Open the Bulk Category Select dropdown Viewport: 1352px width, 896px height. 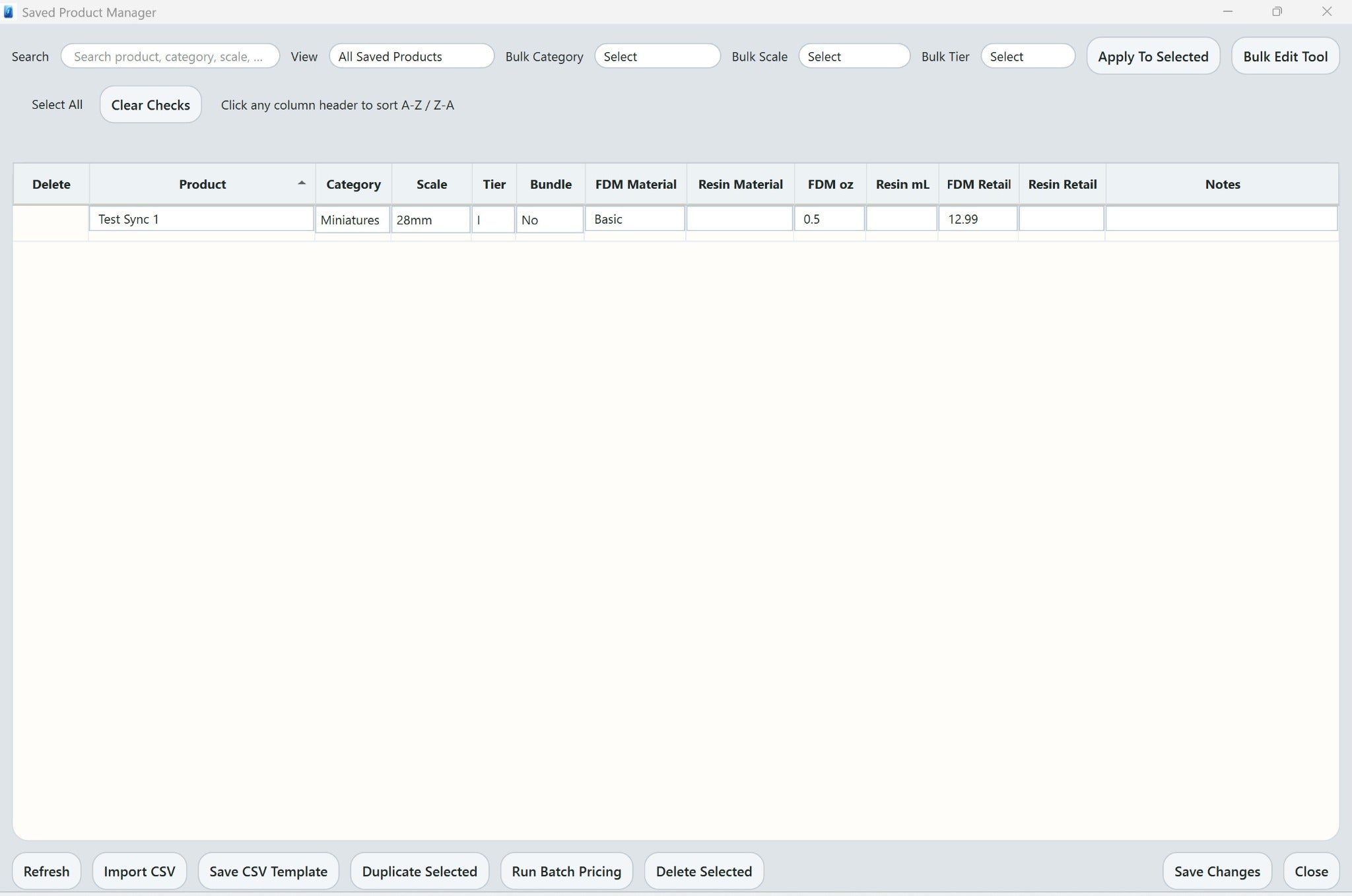(657, 57)
